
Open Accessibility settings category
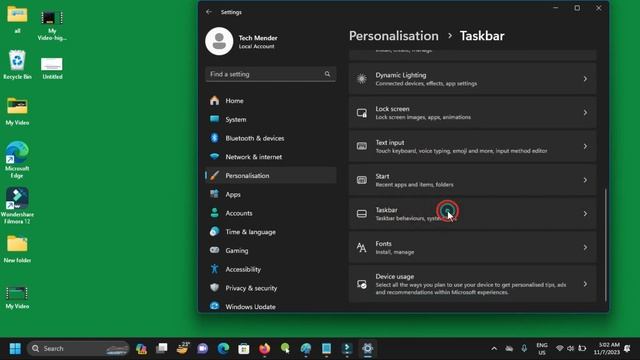[271, 269]
